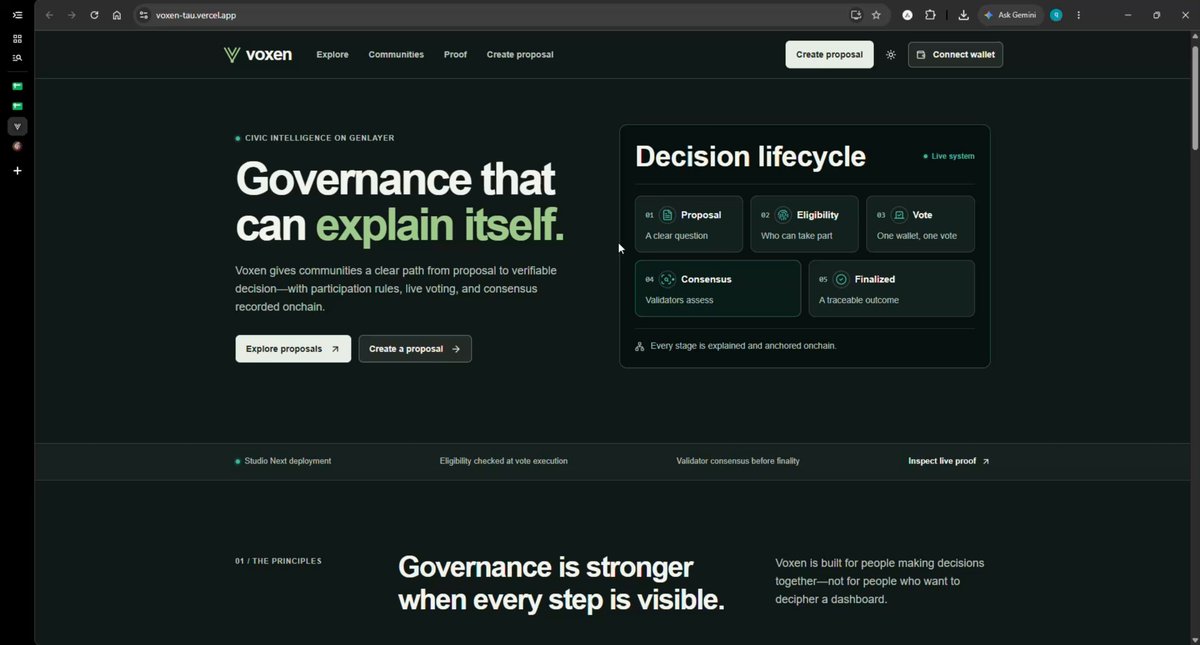Image resolution: width=1200 pixels, height=645 pixels.
Task: Open the Communities nav item
Action: pyautogui.click(x=396, y=55)
